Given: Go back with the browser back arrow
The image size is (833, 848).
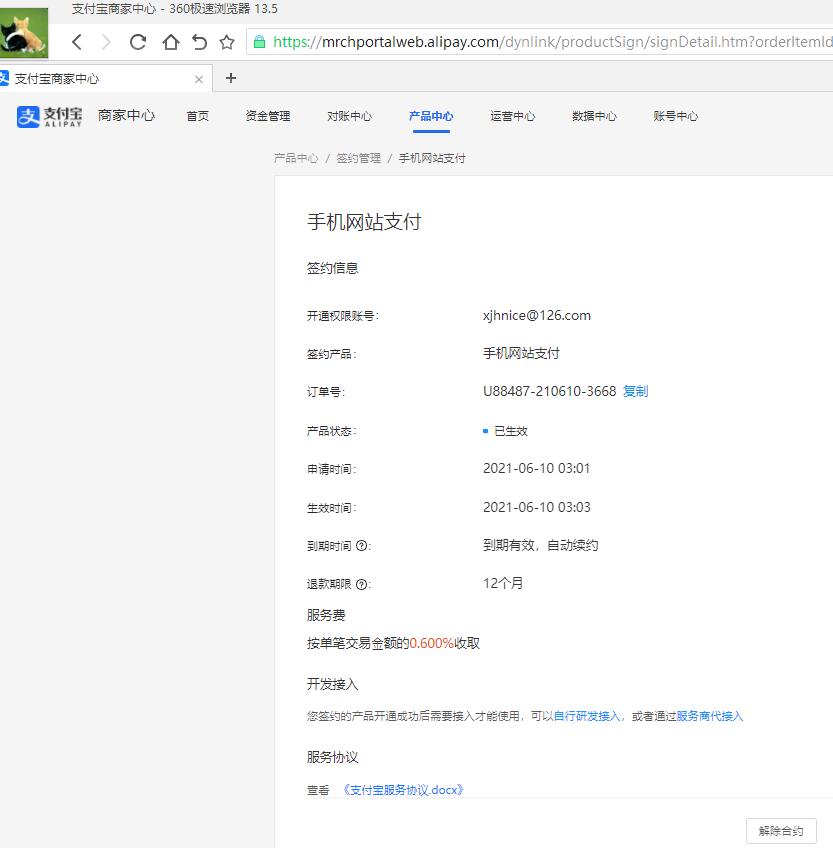Looking at the screenshot, I should pyautogui.click(x=77, y=42).
